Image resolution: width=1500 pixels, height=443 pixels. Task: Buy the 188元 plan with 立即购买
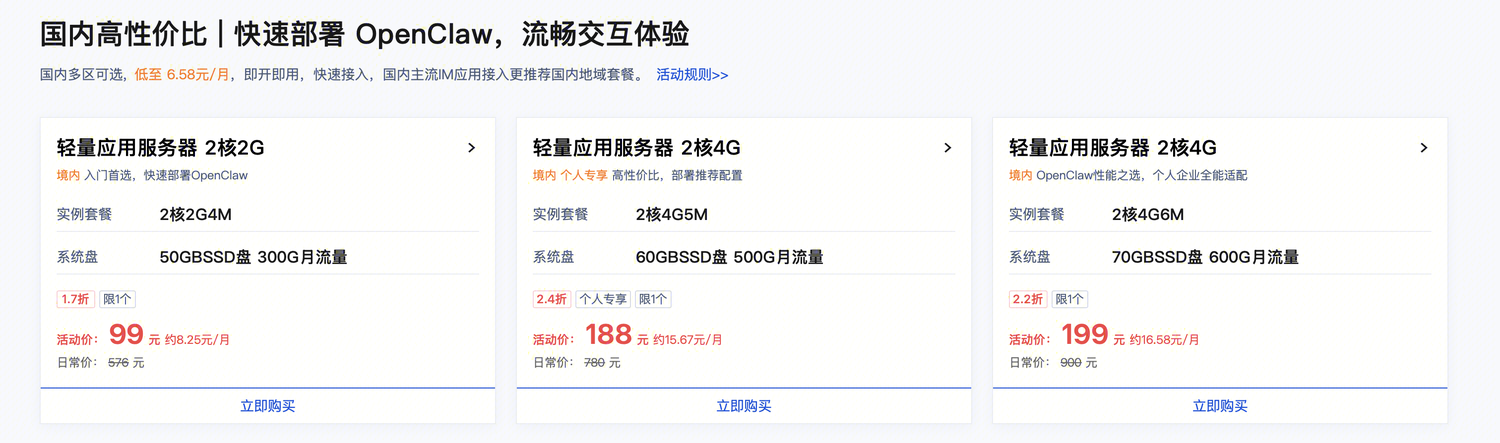click(743, 406)
